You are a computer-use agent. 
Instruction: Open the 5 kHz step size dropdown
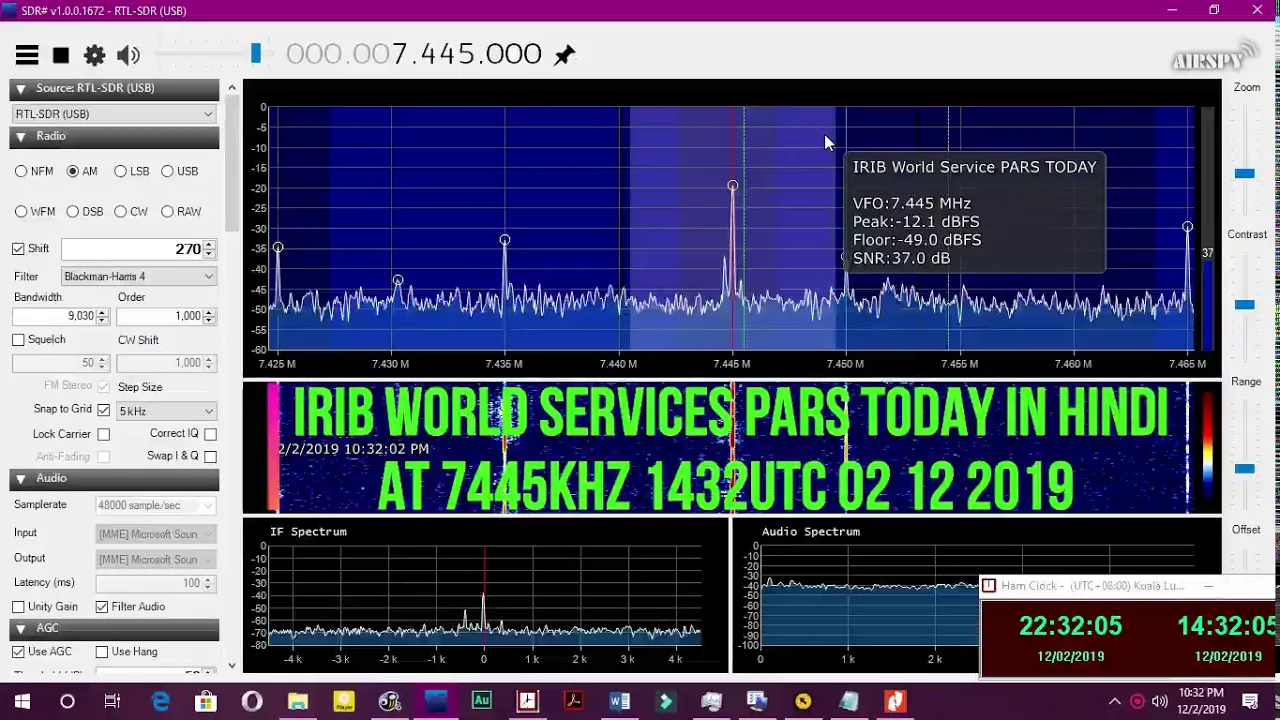pyautogui.click(x=166, y=411)
